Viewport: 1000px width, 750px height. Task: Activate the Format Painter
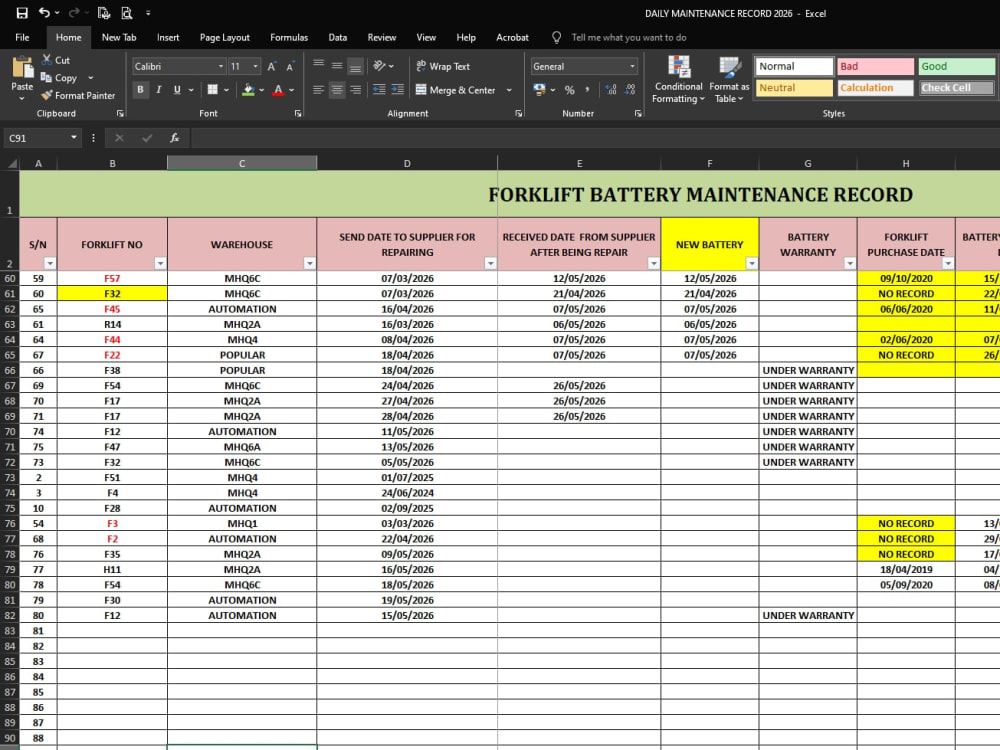pos(78,96)
